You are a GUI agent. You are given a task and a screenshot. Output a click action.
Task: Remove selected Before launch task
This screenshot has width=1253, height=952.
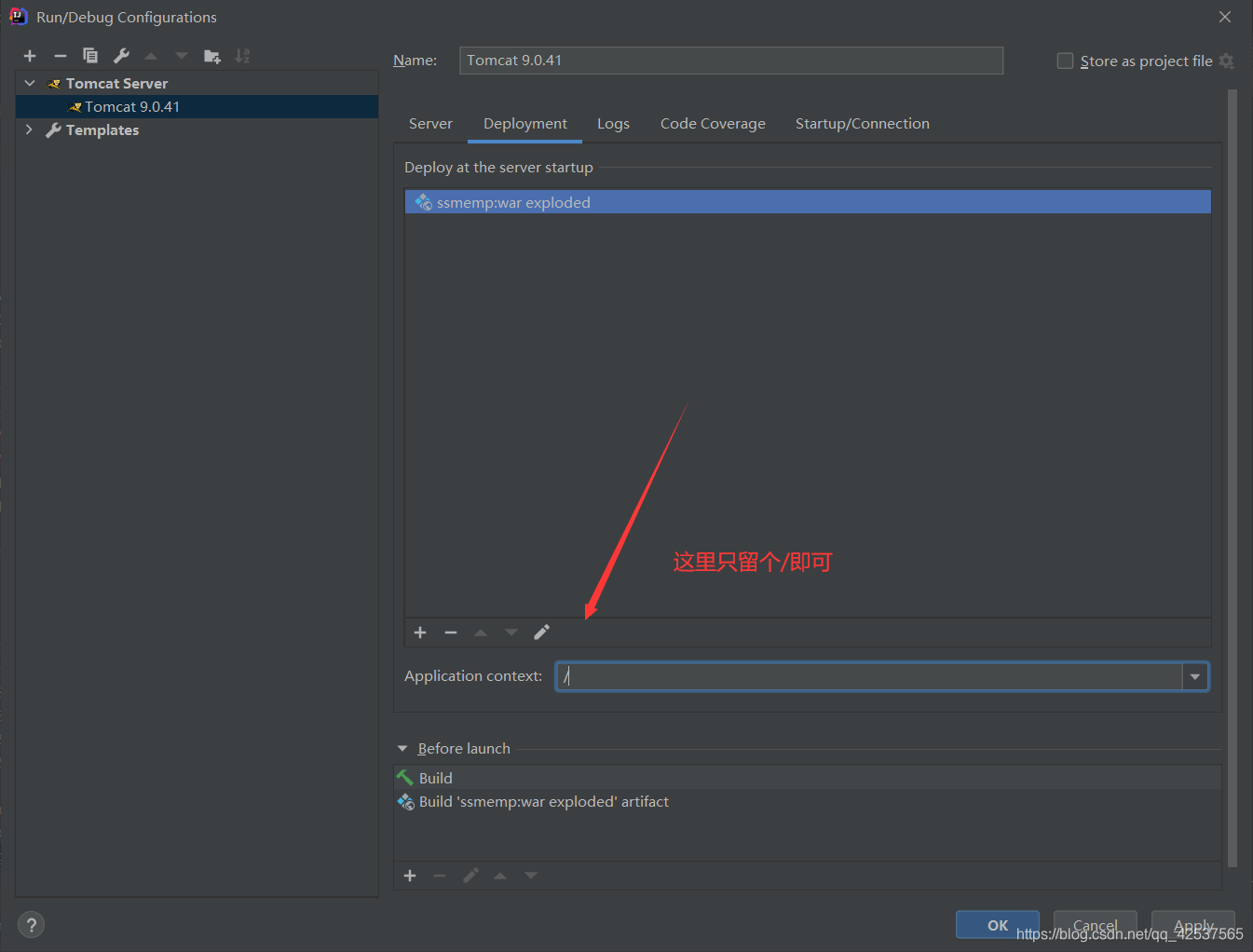click(440, 876)
